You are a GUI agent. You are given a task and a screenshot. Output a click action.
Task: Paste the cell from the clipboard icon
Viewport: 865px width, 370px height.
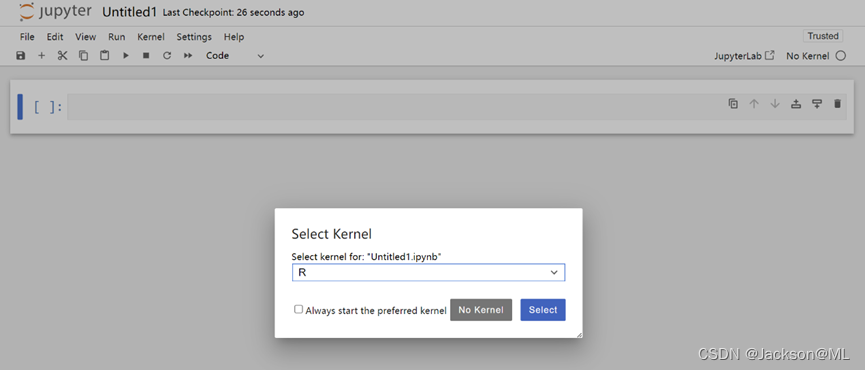point(104,56)
